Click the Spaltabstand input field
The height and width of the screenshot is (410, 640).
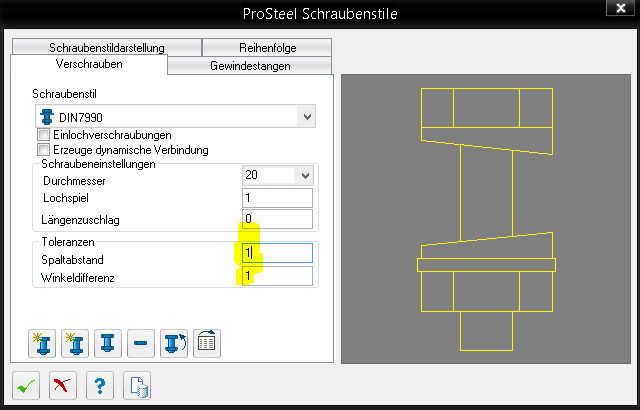[278, 253]
